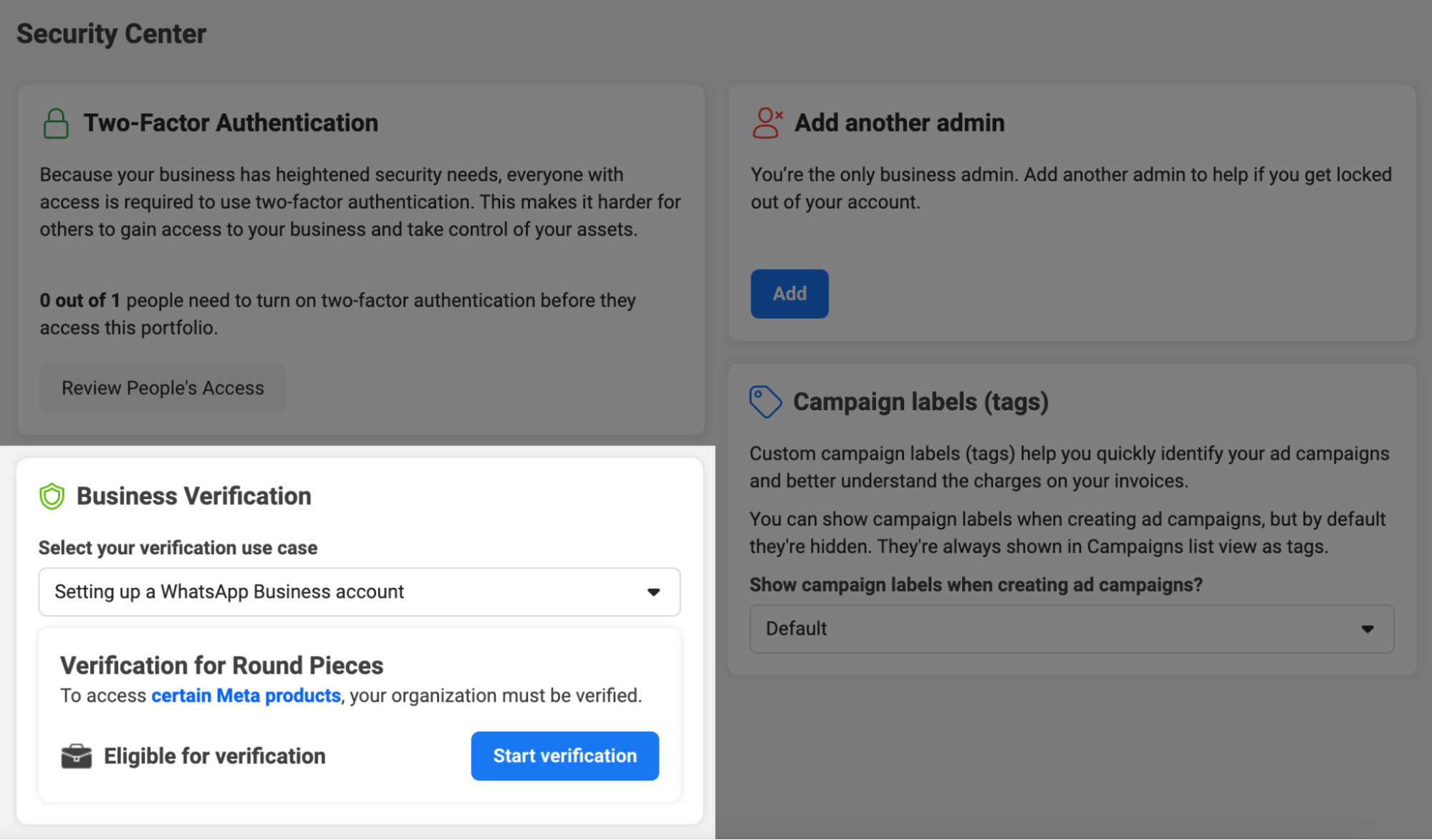The width and height of the screenshot is (1432, 840).
Task: Click Verification for Round Pieces title
Action: (221, 665)
